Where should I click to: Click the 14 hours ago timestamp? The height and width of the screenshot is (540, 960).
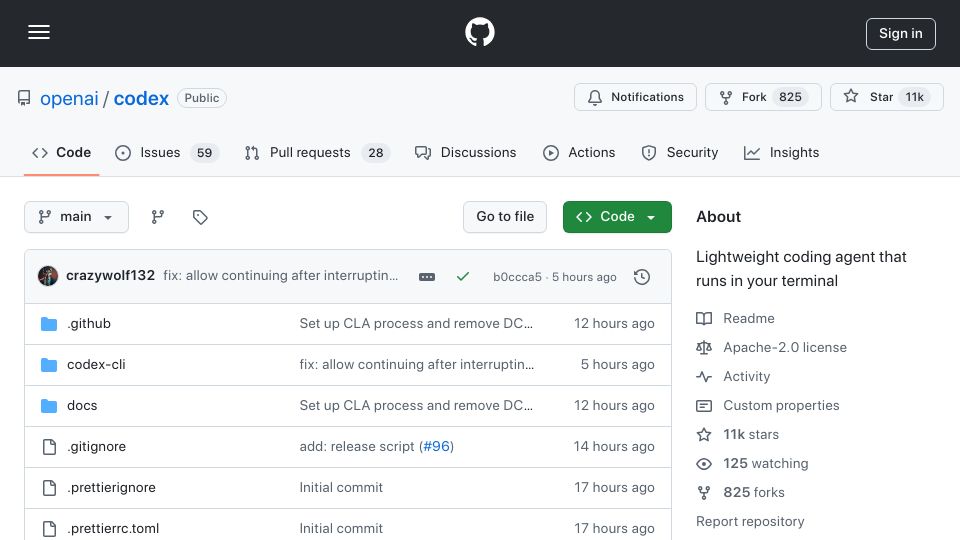pos(614,446)
